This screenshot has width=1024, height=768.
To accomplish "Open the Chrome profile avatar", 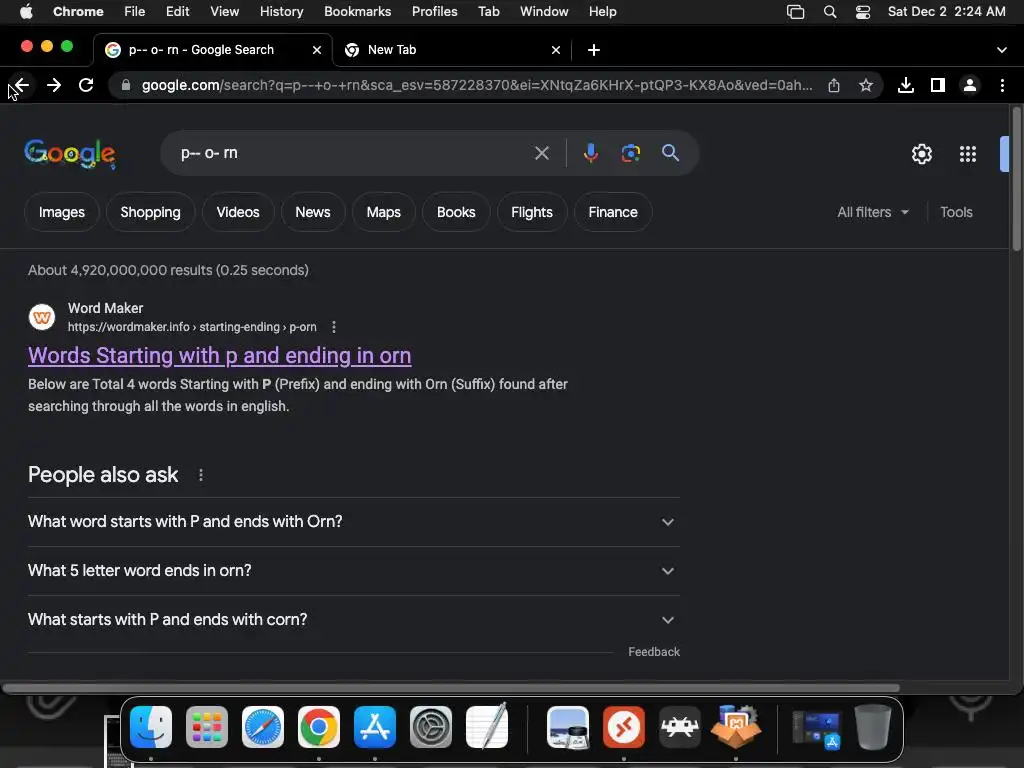I will 970,85.
